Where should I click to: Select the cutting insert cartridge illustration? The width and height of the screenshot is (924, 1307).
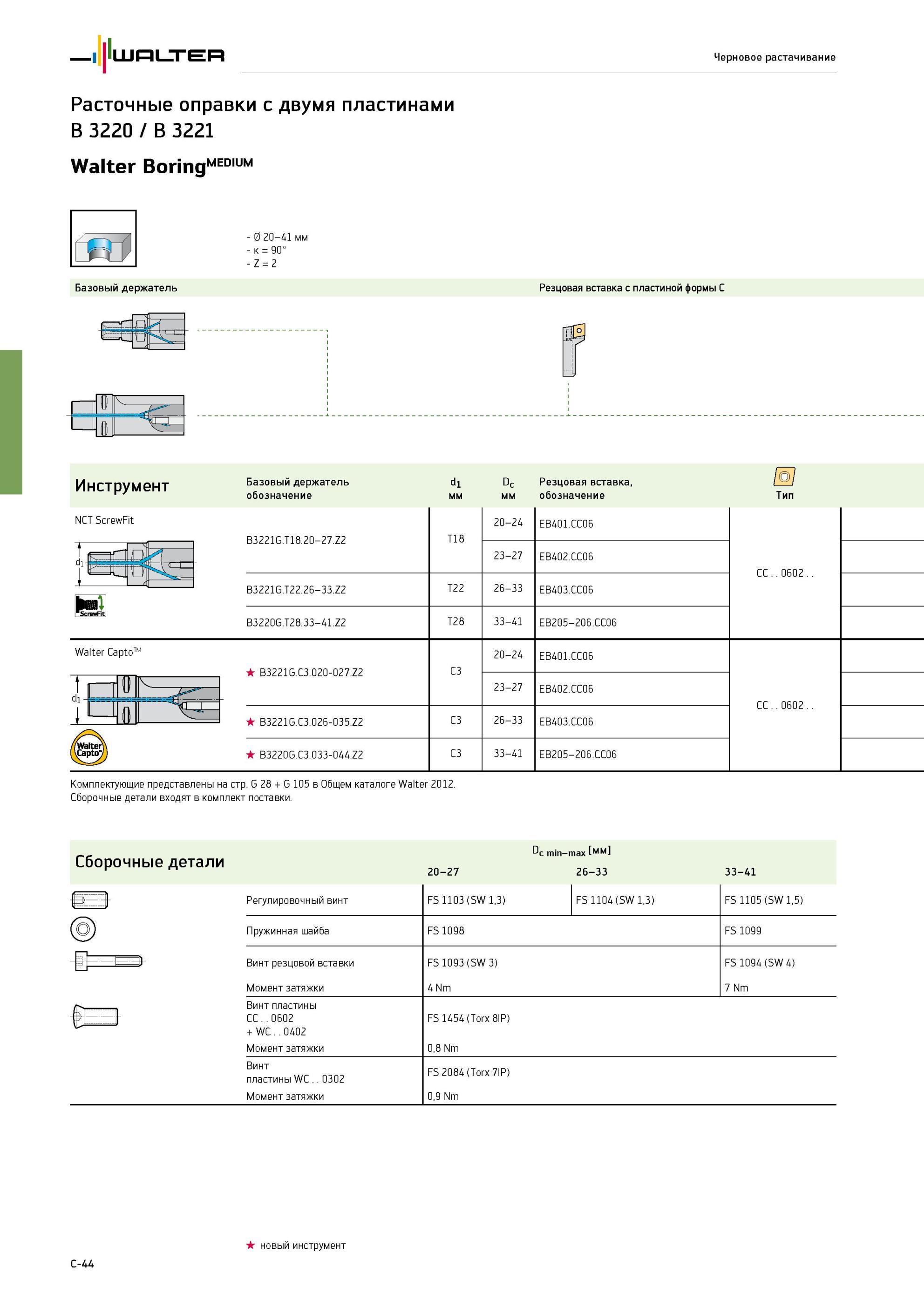pos(574,350)
